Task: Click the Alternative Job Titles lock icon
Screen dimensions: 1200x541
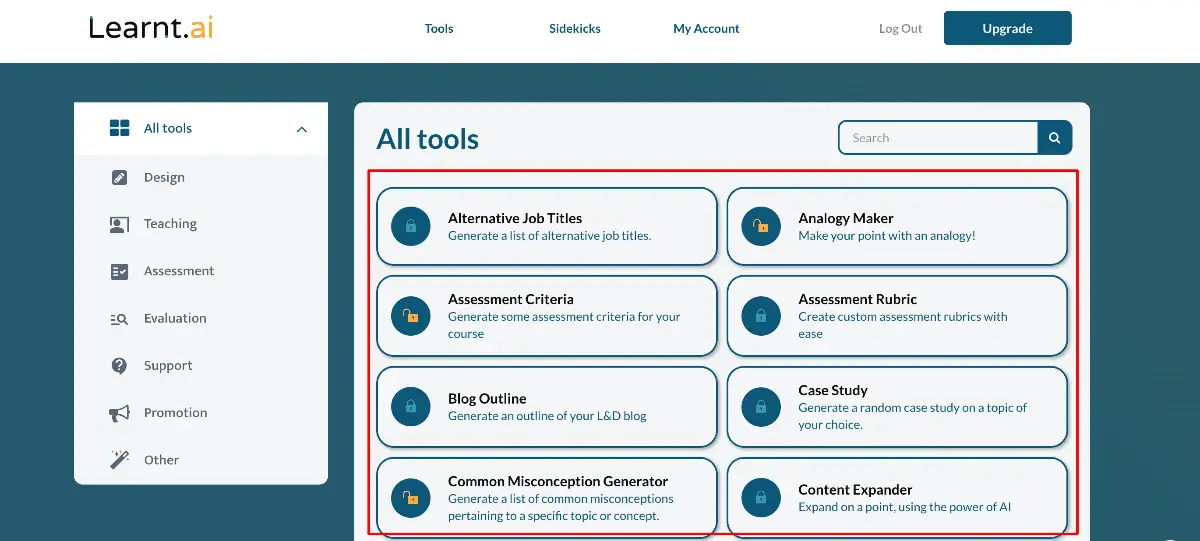Action: 411,226
